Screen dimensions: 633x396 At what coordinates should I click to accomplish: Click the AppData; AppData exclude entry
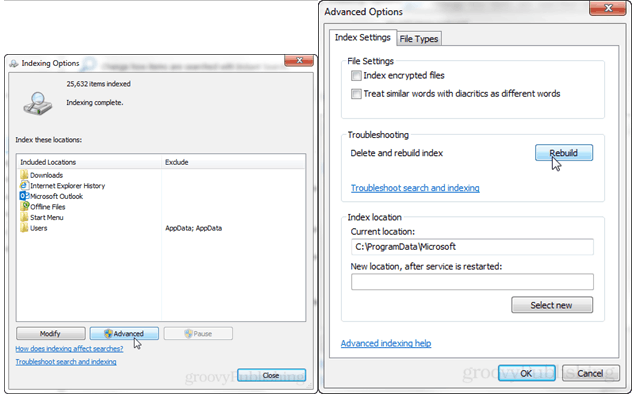tap(193, 228)
